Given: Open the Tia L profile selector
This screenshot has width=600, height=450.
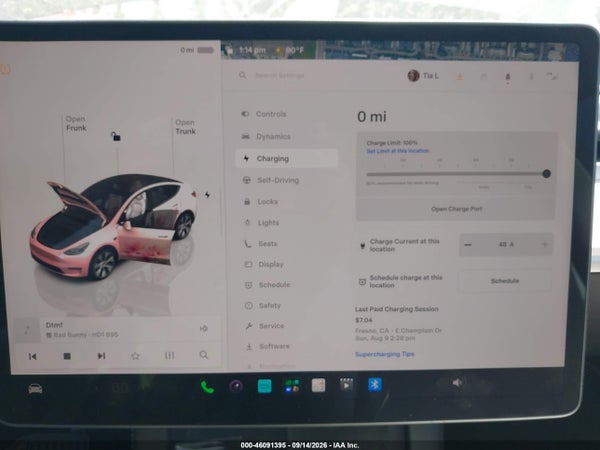Looking at the screenshot, I should [423, 76].
